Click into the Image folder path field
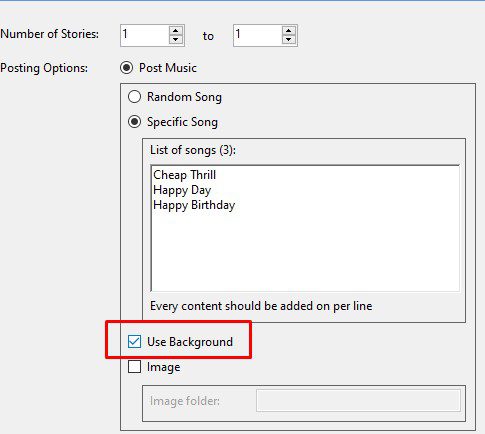This screenshot has height=434, width=485. pos(358,400)
